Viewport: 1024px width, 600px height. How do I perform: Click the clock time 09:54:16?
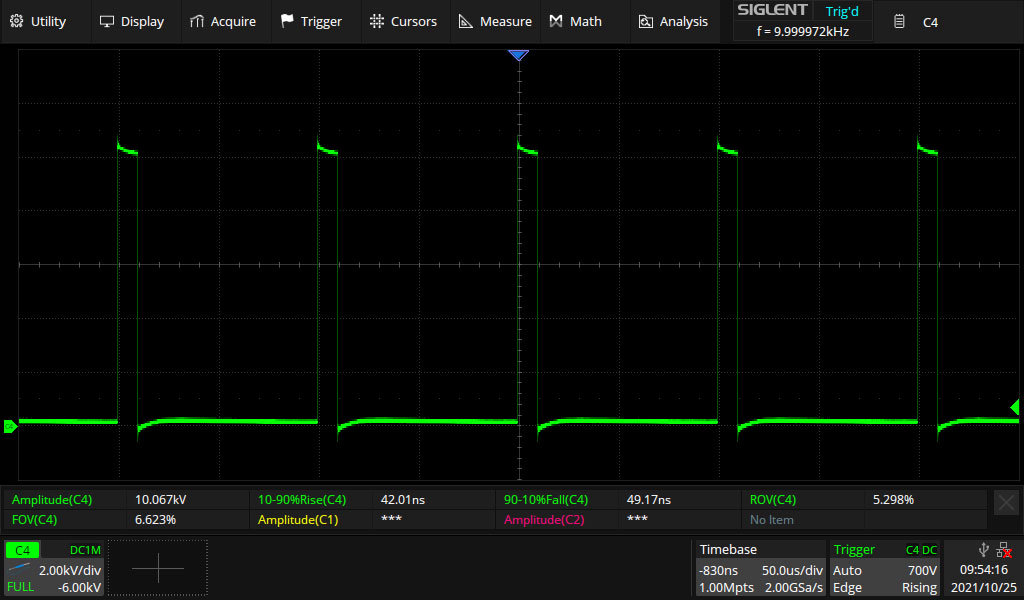tap(984, 570)
